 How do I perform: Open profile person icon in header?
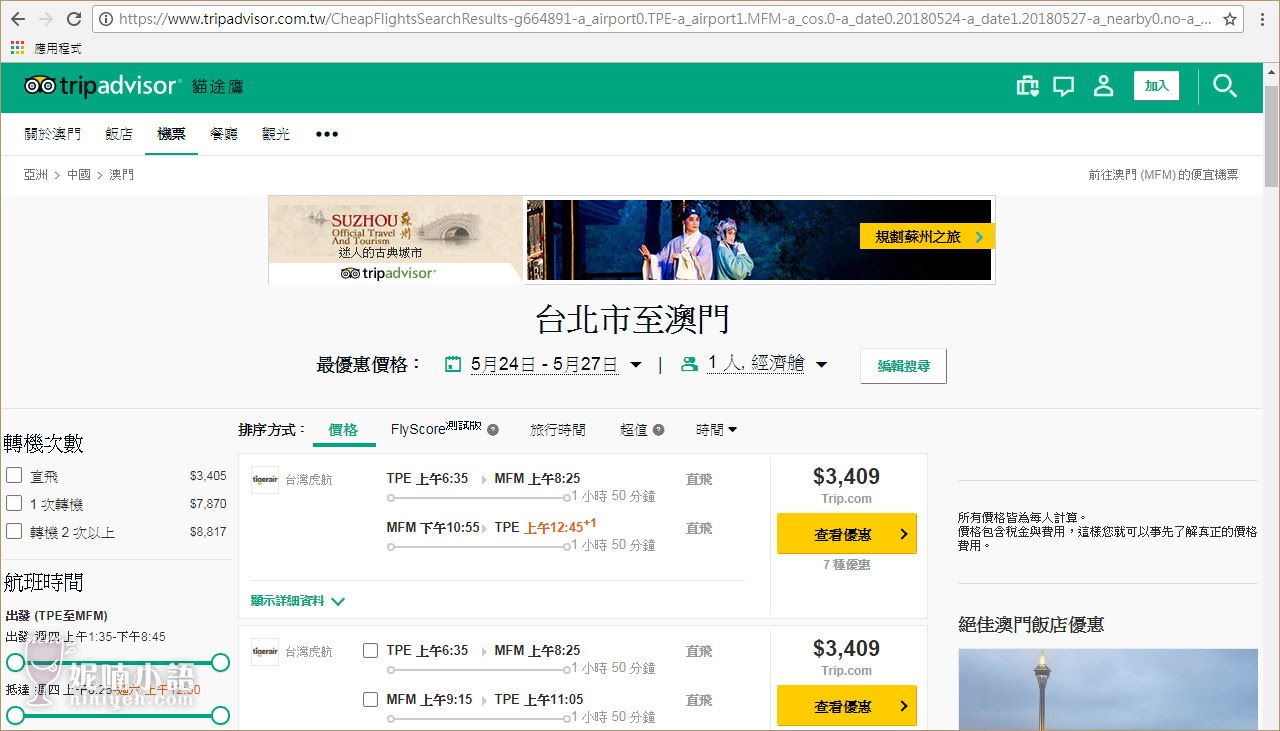click(1103, 86)
